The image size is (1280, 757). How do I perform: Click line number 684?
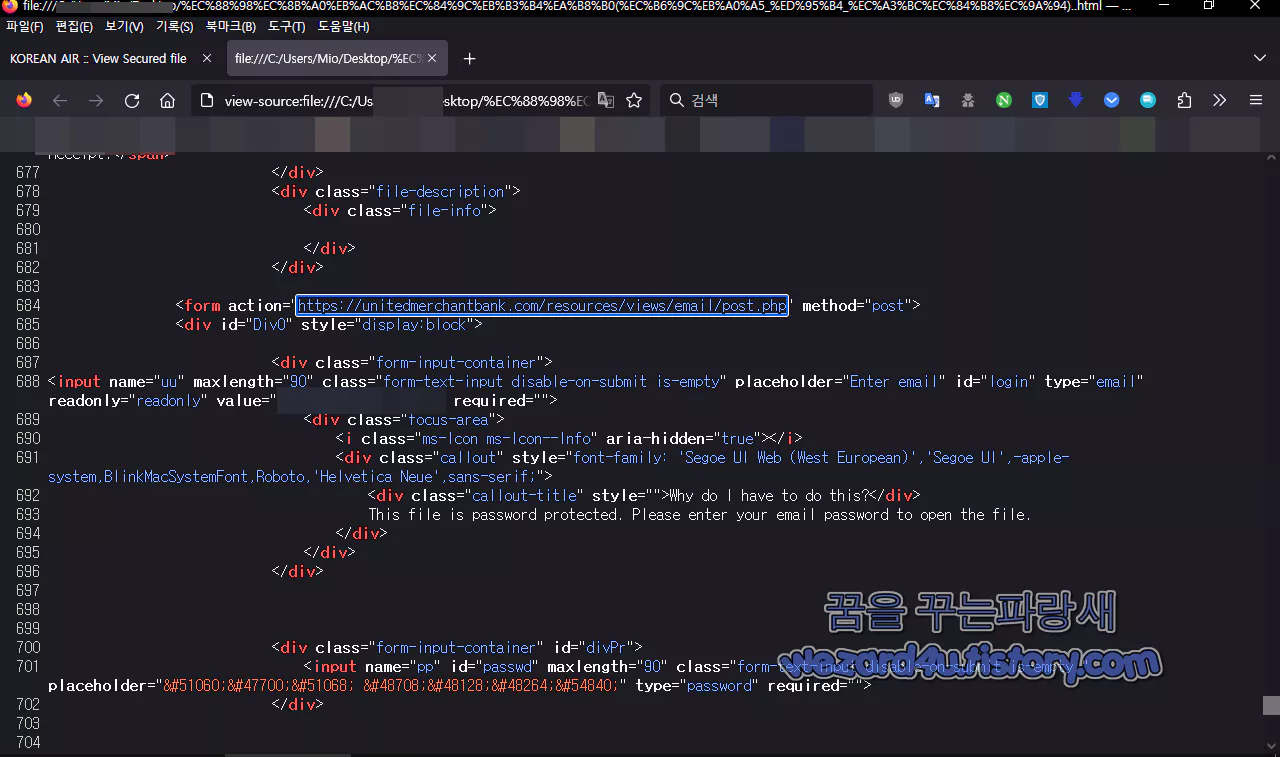click(28, 305)
